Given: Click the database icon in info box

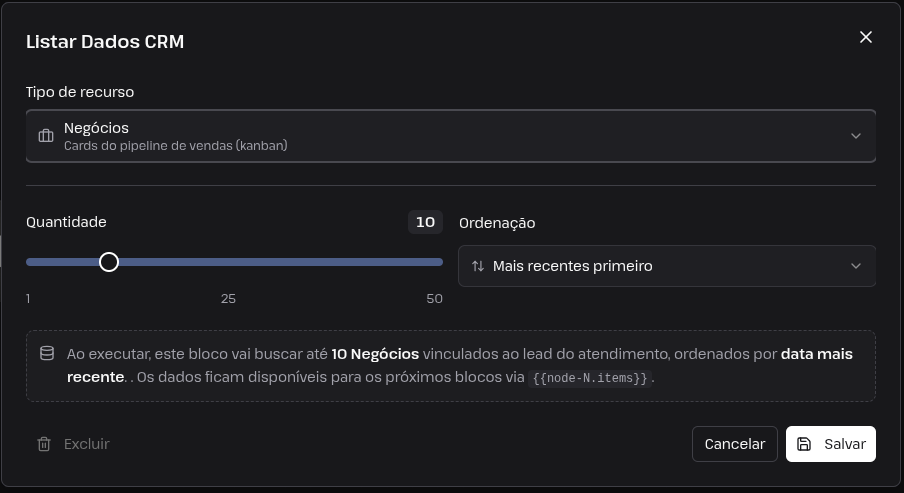Looking at the screenshot, I should click(47, 353).
